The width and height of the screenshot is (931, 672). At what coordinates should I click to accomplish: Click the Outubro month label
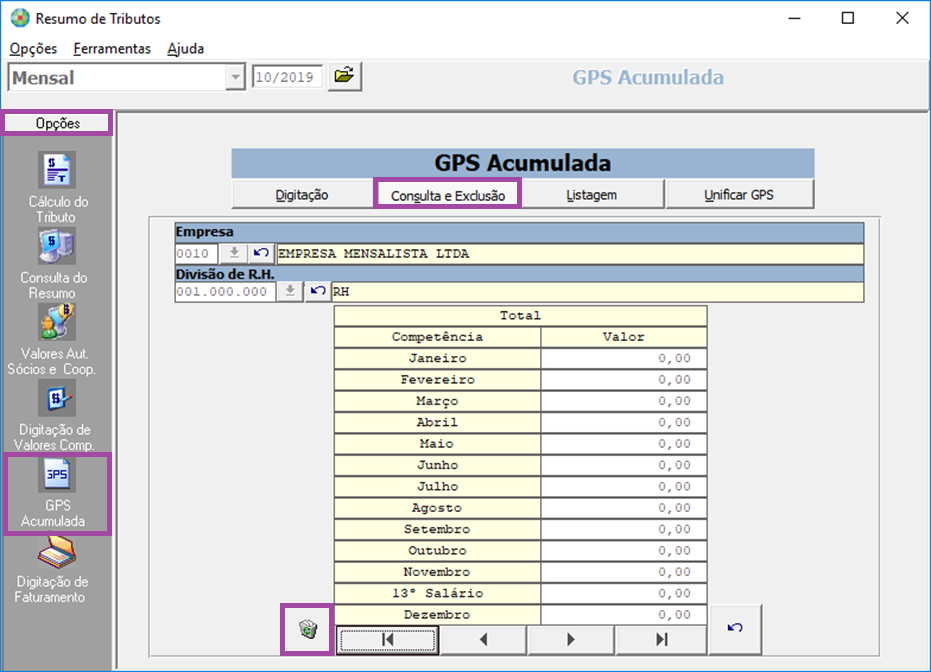(x=437, y=550)
